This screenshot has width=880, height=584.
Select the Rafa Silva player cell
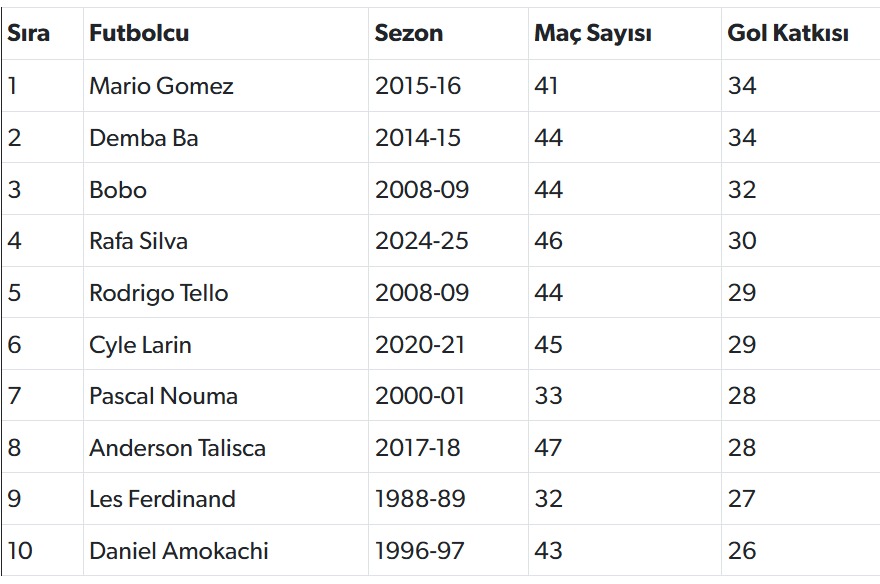(138, 241)
